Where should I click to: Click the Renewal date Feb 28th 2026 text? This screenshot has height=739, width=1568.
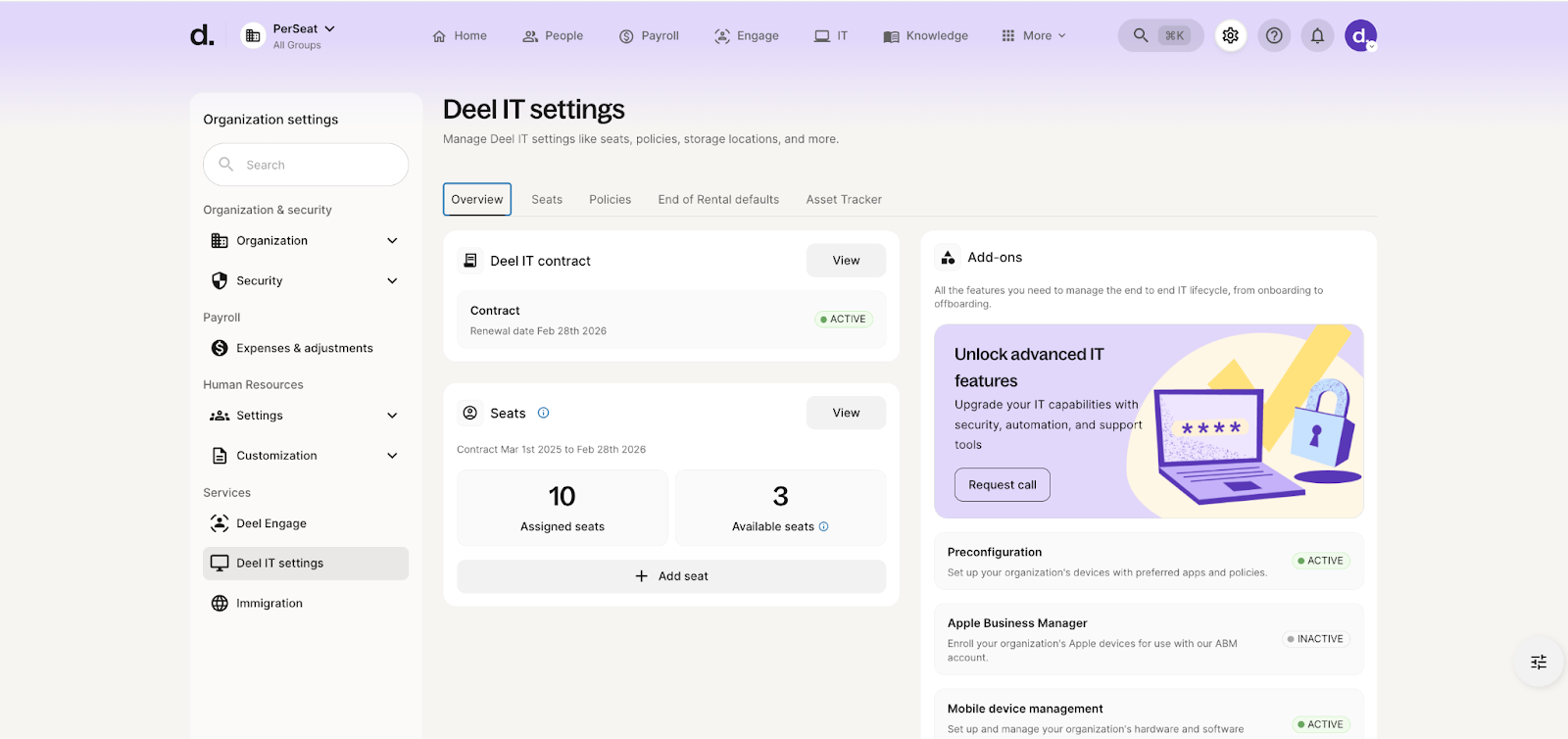[x=538, y=331]
